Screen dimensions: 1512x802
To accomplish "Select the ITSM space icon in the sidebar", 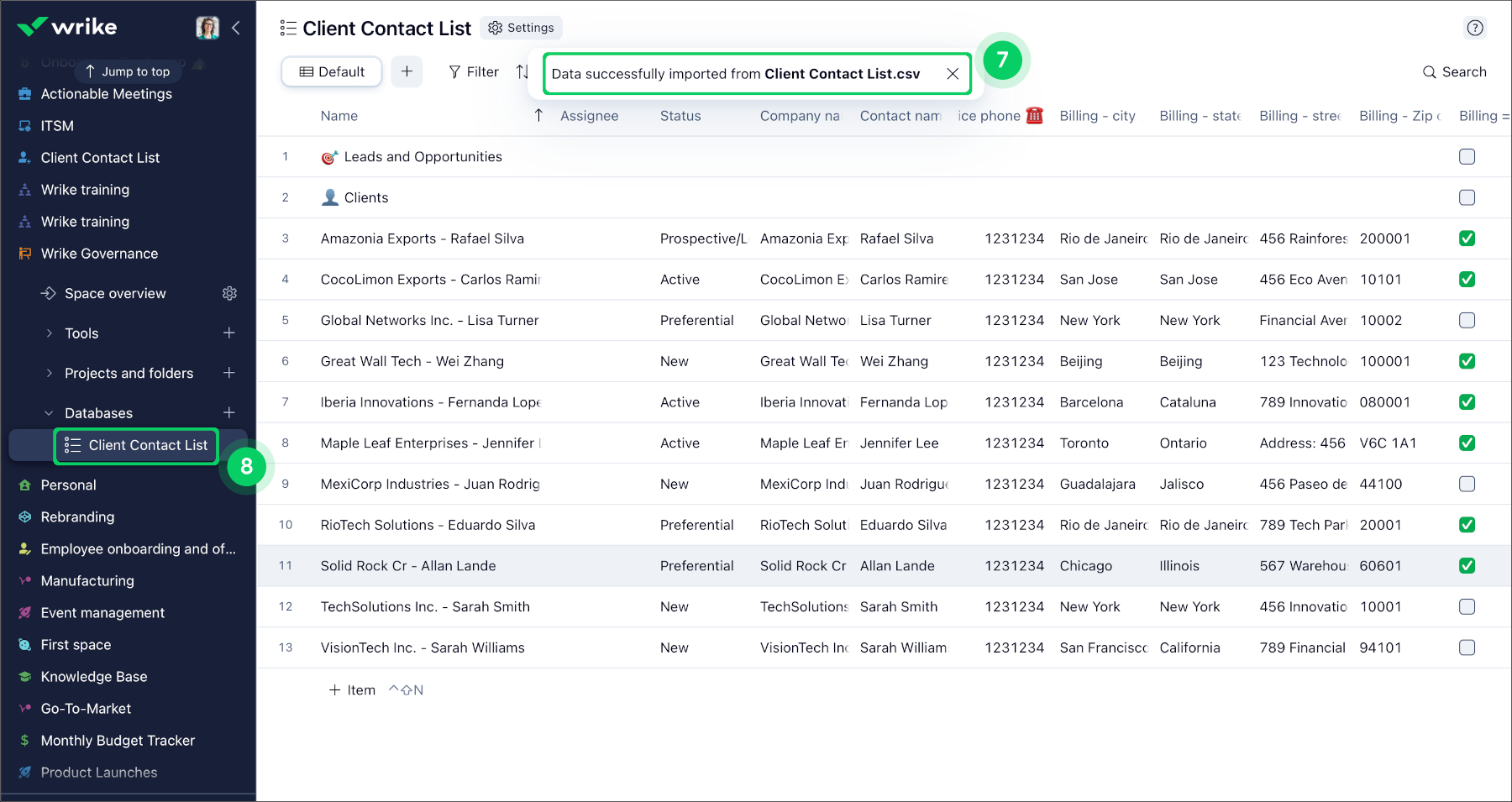I will coord(24,125).
